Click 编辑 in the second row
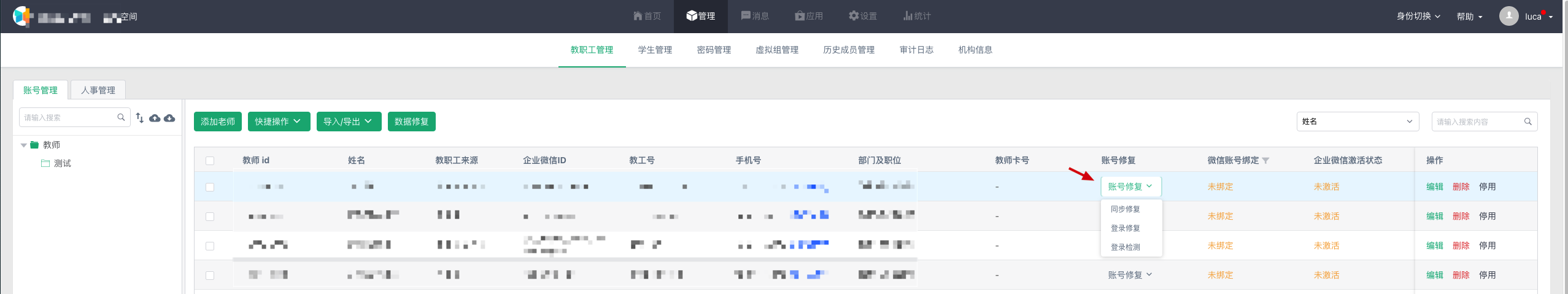The image size is (1568, 294). [1434, 216]
